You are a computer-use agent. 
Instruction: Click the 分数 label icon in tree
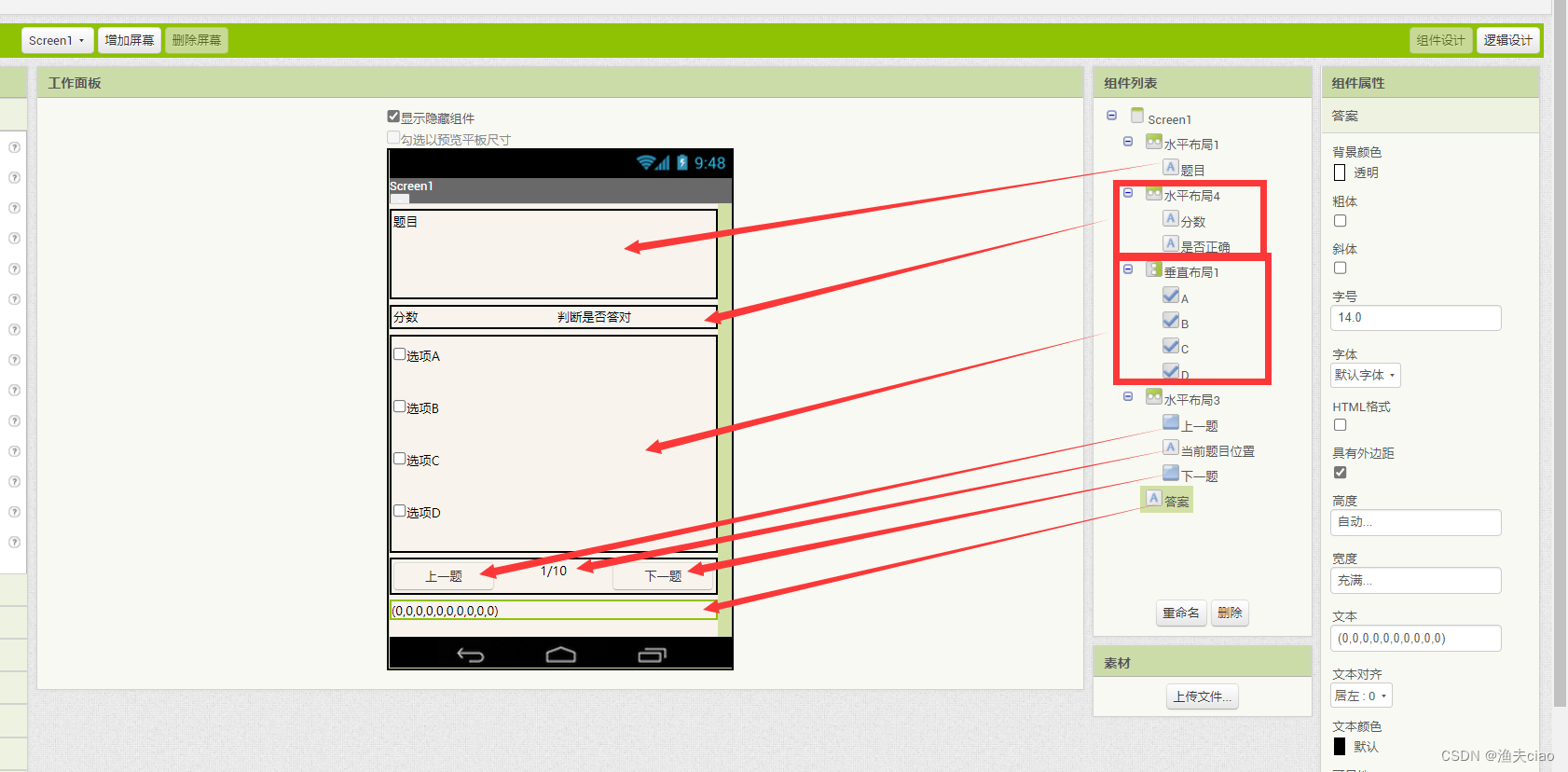click(1171, 218)
